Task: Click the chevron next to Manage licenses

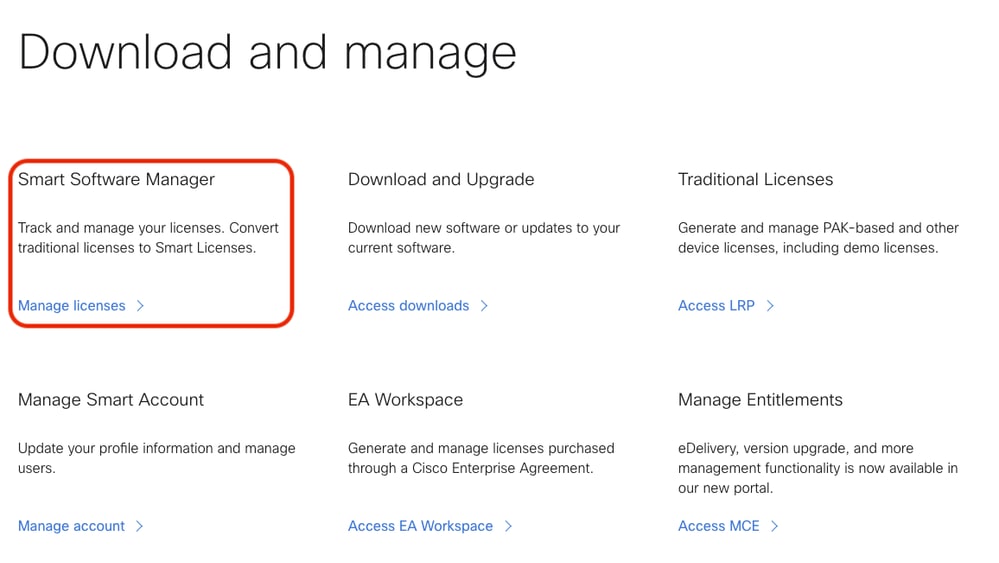Action: pyautogui.click(x=140, y=306)
